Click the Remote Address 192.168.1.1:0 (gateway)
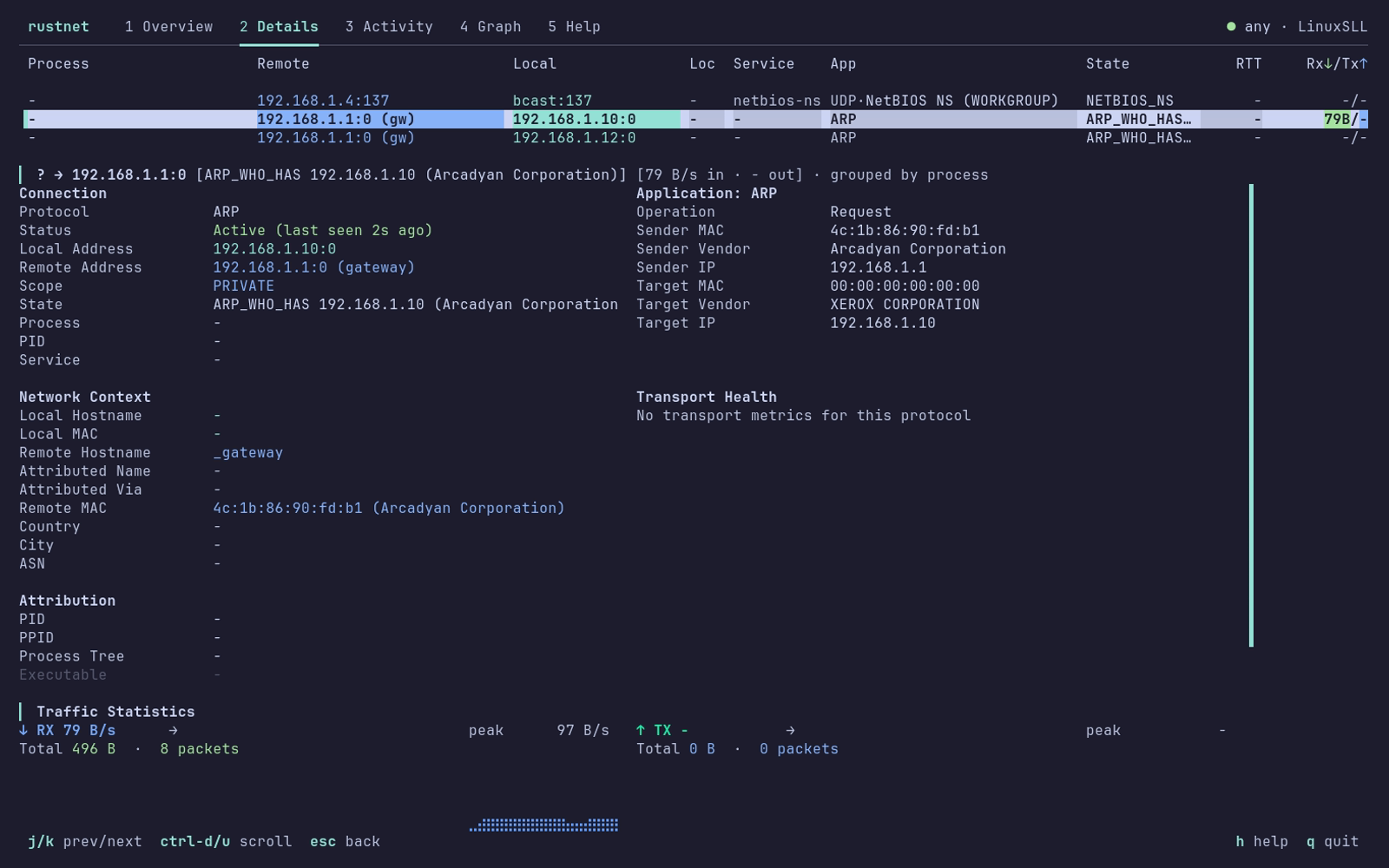 314,267
